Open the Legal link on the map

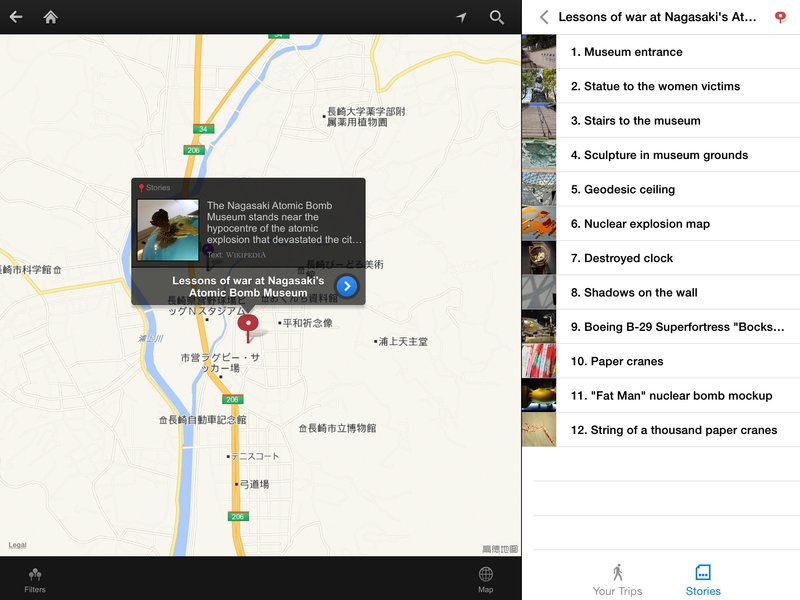pyautogui.click(x=17, y=545)
